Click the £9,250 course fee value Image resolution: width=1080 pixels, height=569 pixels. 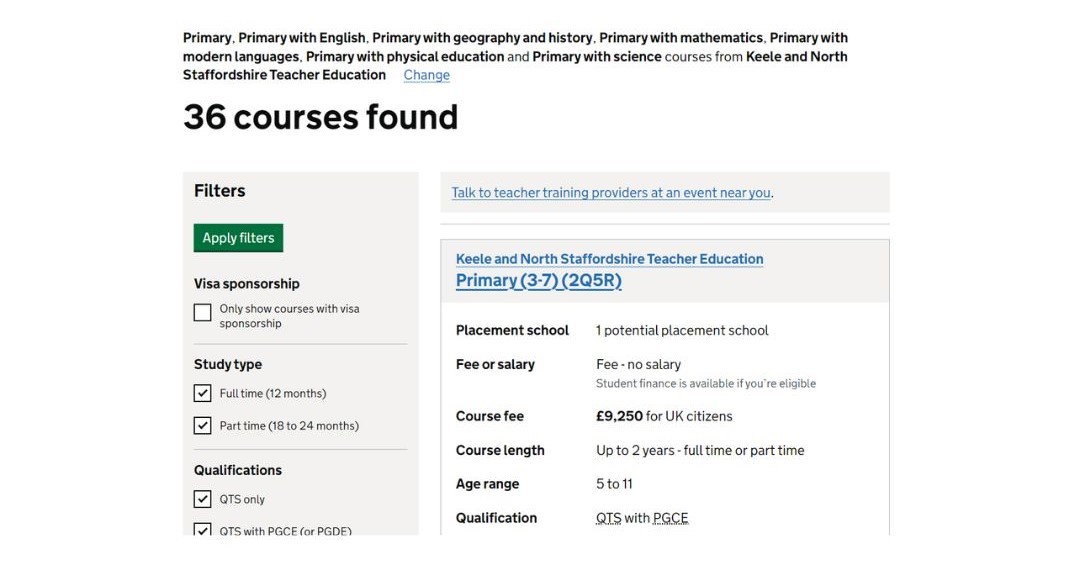(x=619, y=416)
